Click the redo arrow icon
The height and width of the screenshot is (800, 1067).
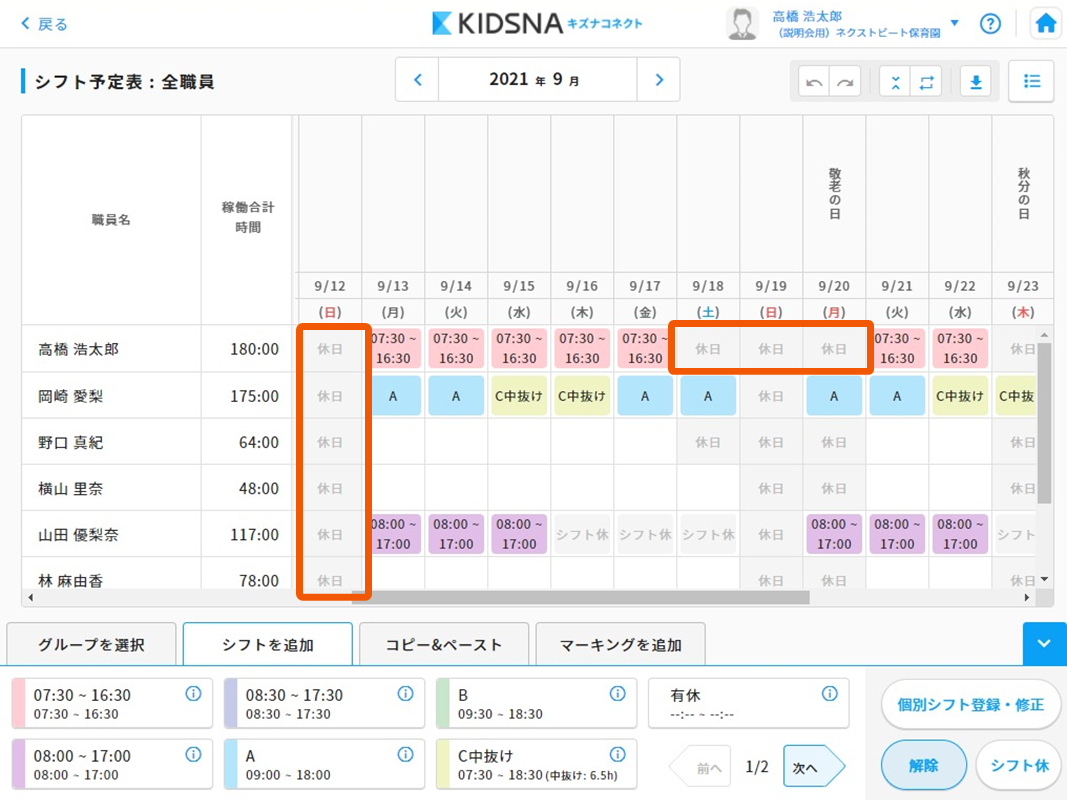[846, 82]
